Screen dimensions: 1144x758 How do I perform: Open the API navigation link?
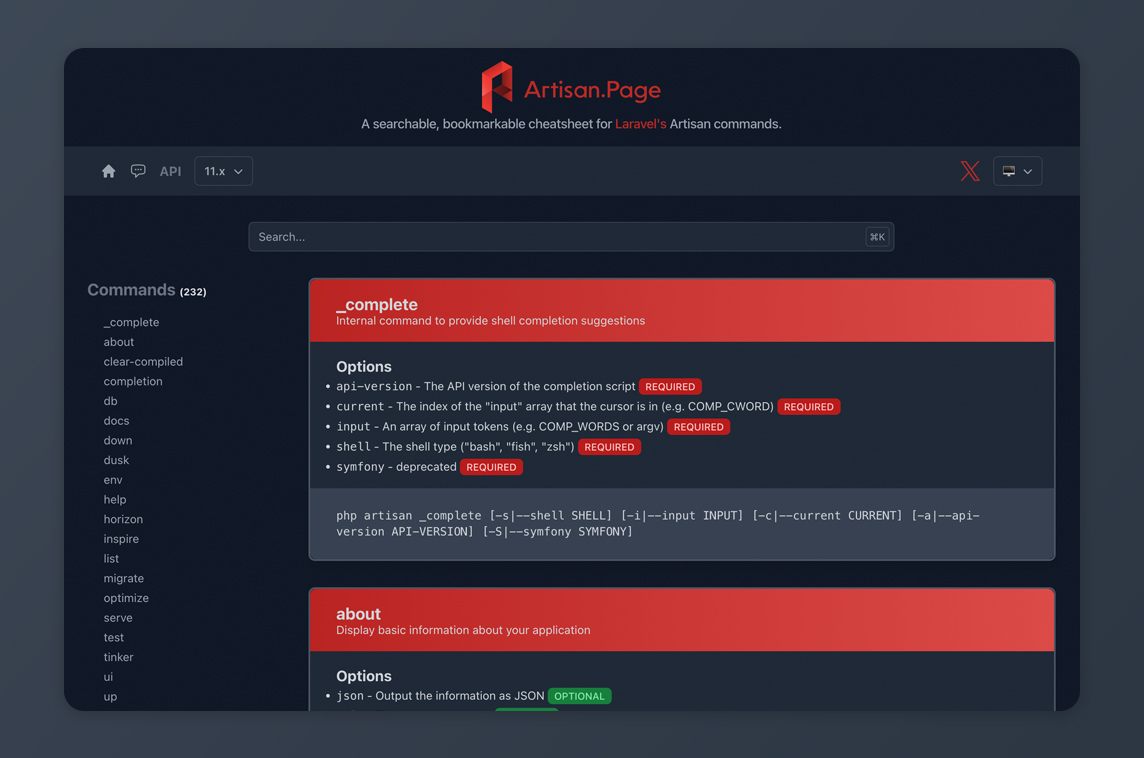point(170,171)
